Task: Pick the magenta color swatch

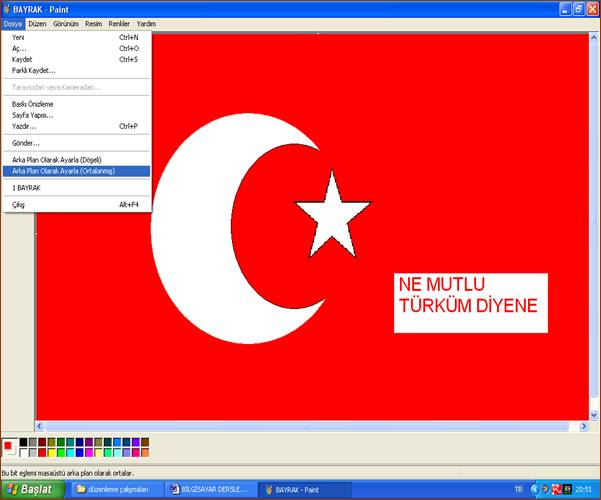Action: (x=89, y=452)
